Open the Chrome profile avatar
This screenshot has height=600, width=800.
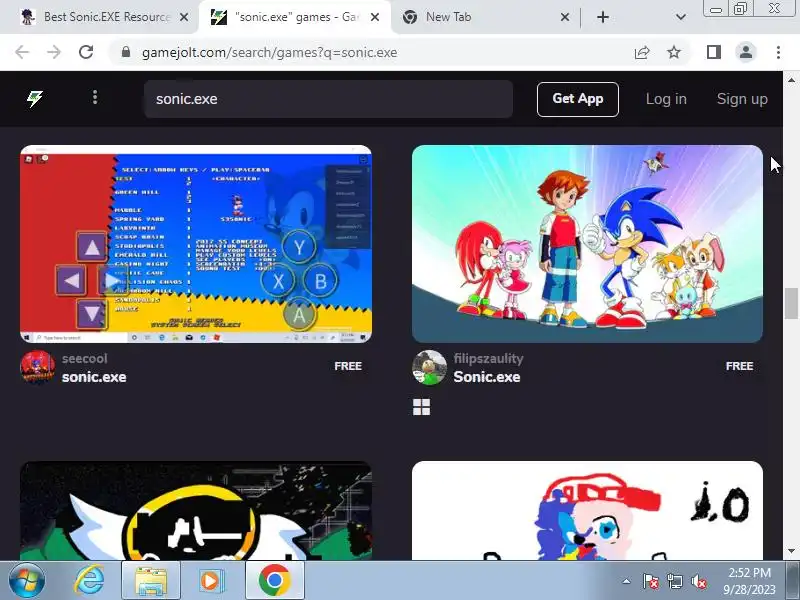tap(745, 52)
